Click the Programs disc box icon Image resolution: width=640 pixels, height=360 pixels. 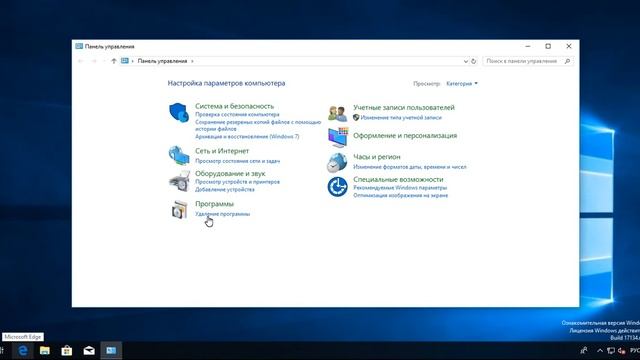pyautogui.click(x=179, y=209)
